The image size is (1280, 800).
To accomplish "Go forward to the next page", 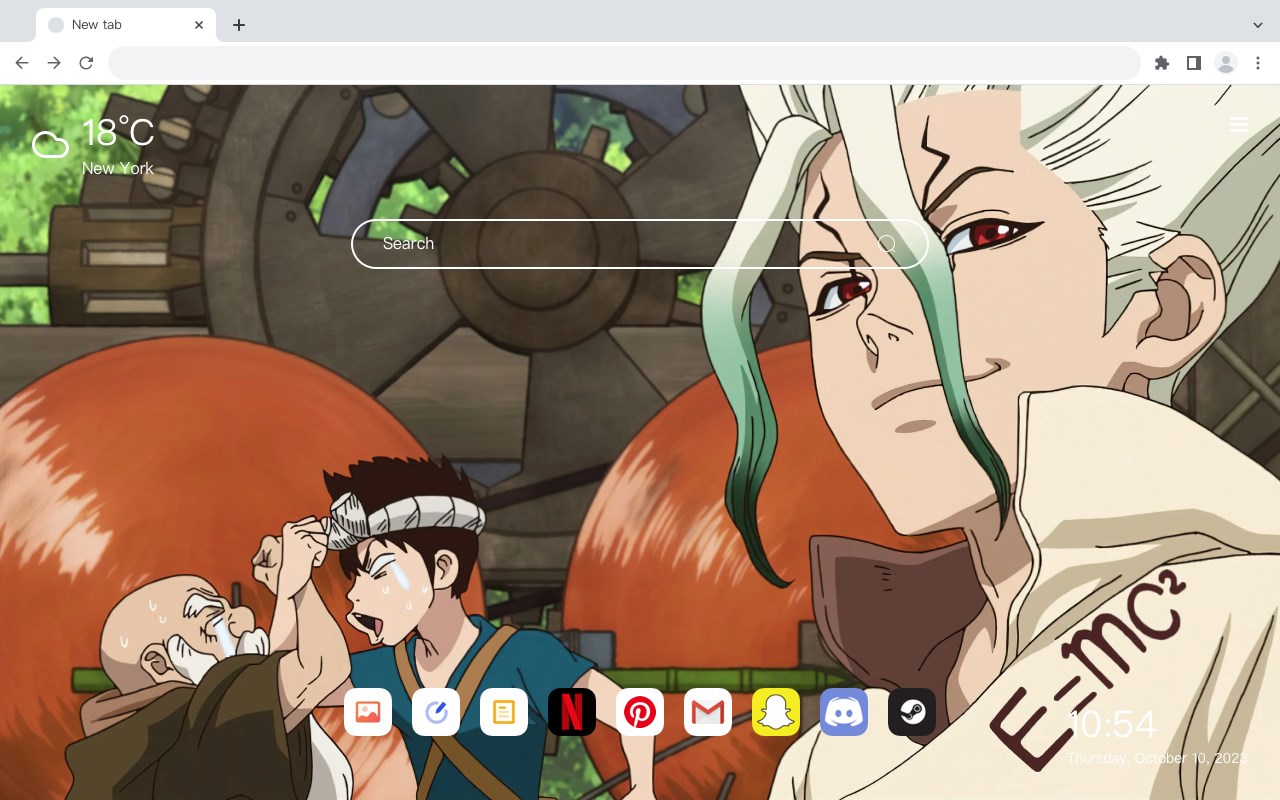I will [x=54, y=63].
